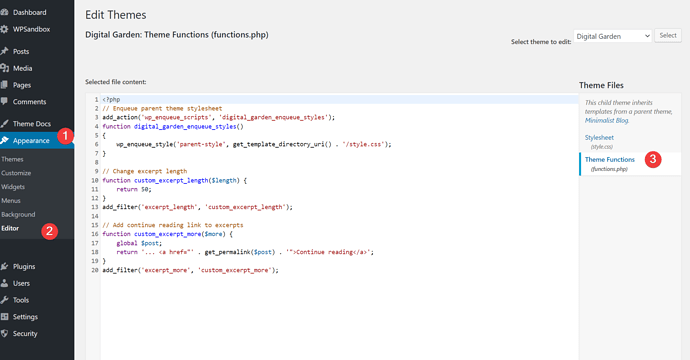The height and width of the screenshot is (360, 690).
Task: Click inside the code editor on line 1
Action: point(339,99)
